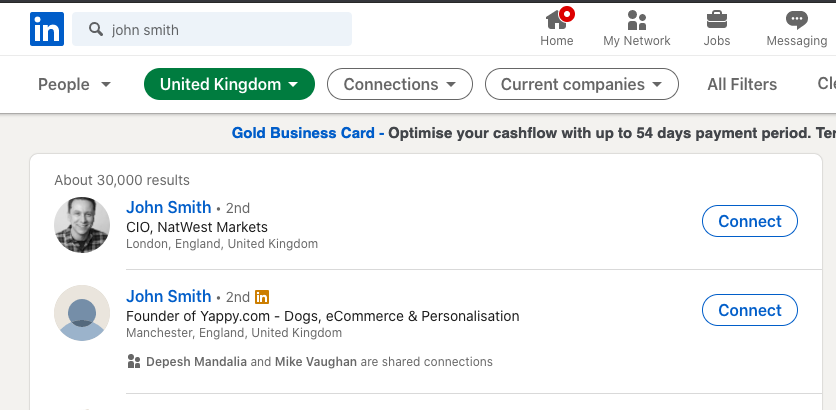Click the shared connections people icon
The height and width of the screenshot is (410, 836).
point(134,362)
